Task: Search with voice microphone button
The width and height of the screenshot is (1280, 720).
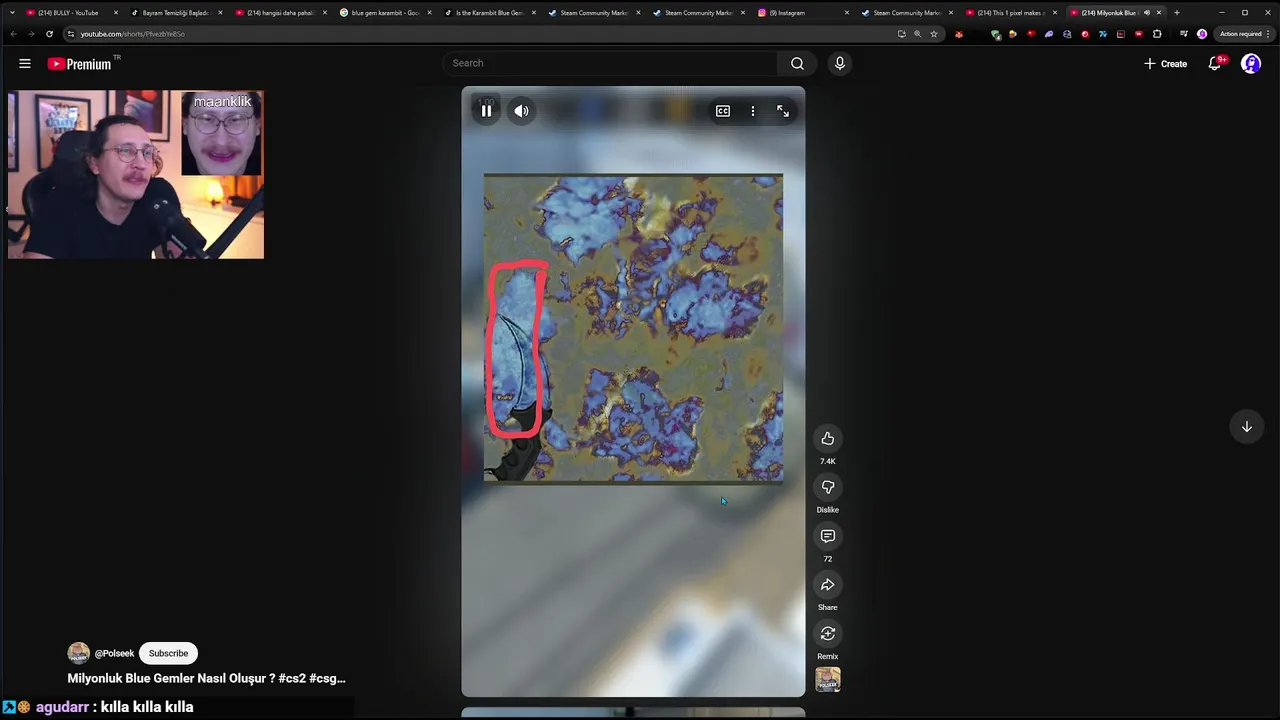Action: pyautogui.click(x=839, y=63)
